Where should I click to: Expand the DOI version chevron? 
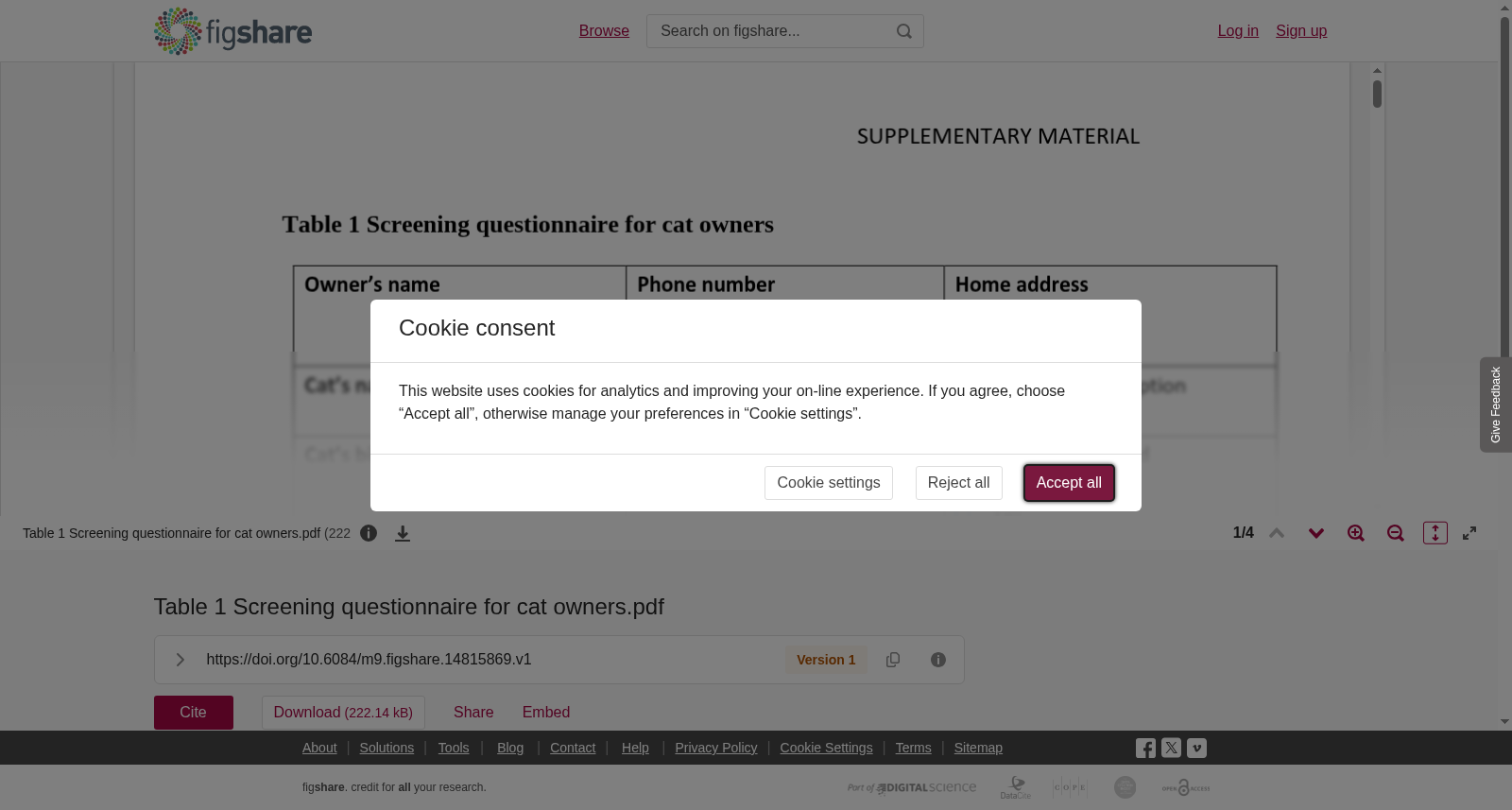(180, 660)
